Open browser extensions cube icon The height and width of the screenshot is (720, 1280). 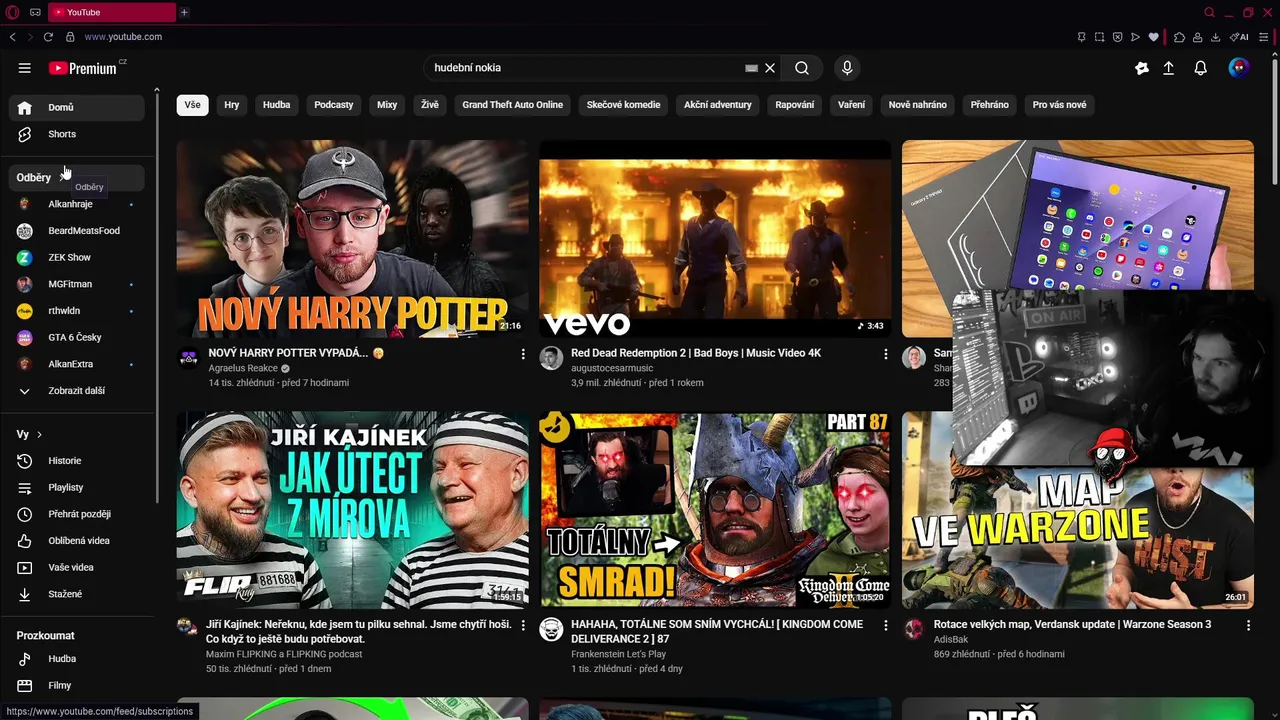click(1179, 37)
